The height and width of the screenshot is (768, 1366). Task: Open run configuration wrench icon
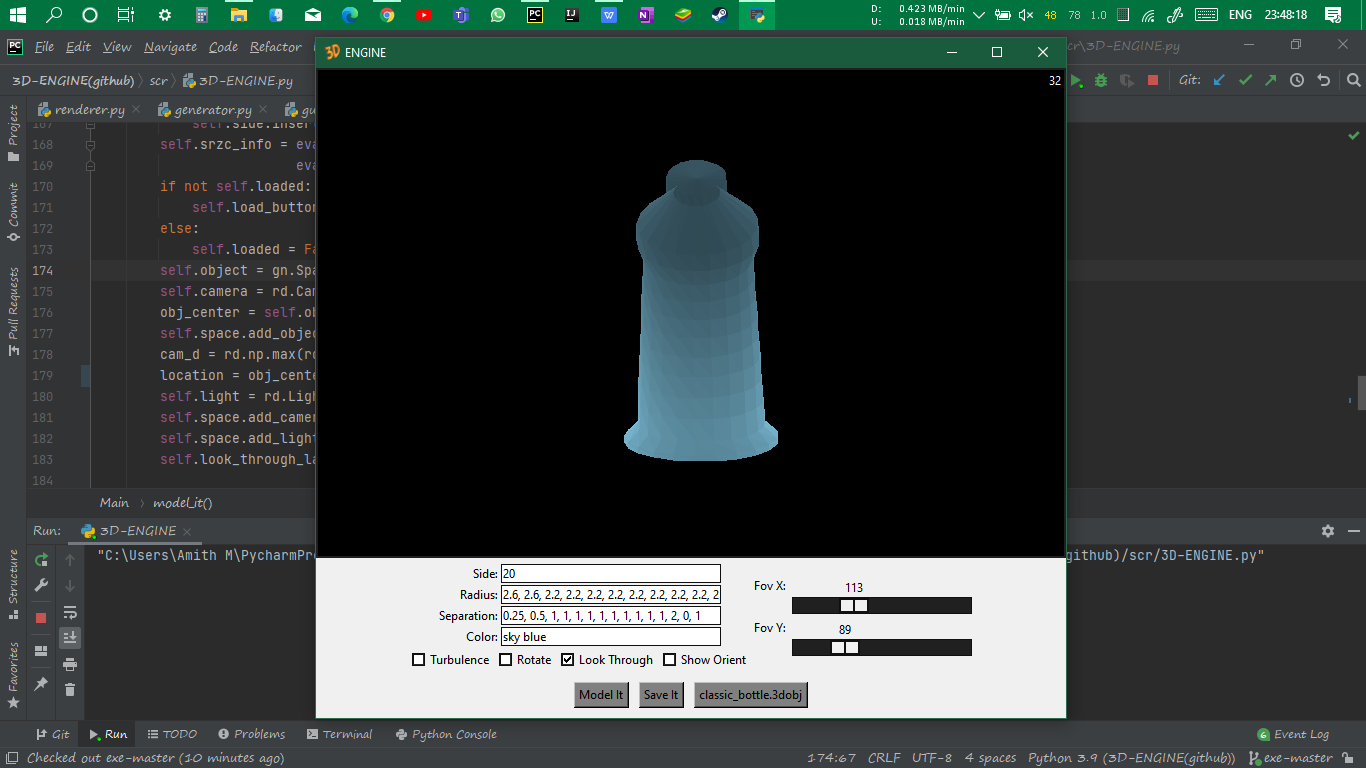(x=41, y=585)
